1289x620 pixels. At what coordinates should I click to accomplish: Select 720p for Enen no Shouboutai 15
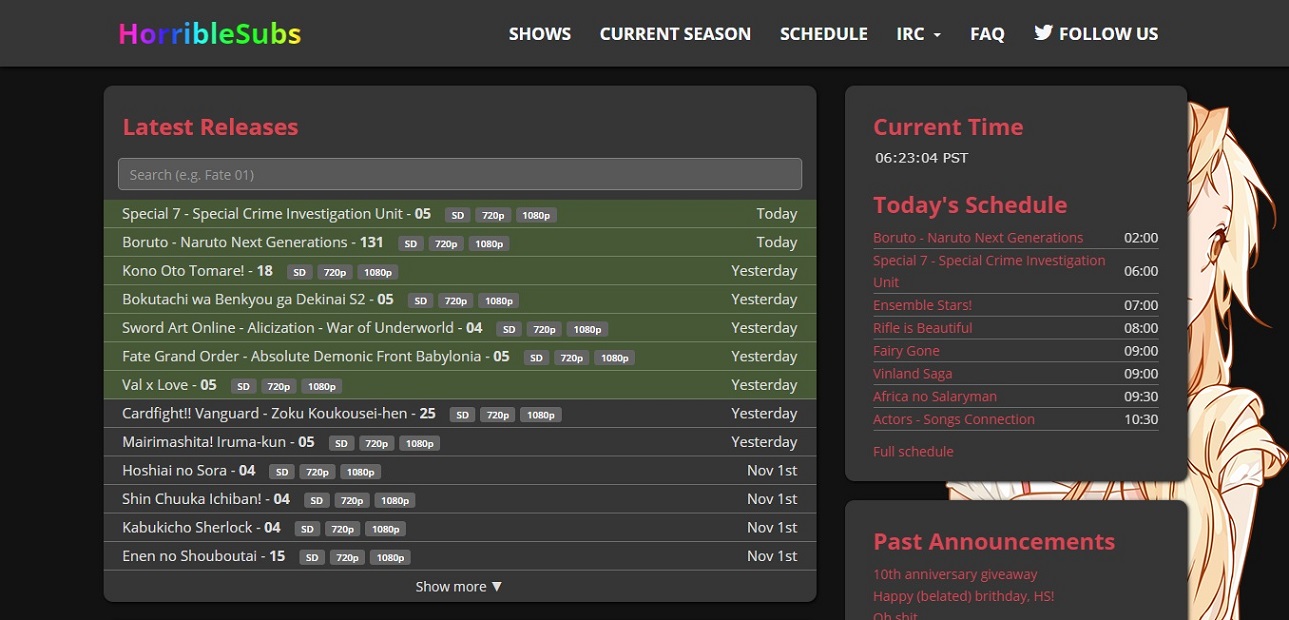[x=348, y=557]
